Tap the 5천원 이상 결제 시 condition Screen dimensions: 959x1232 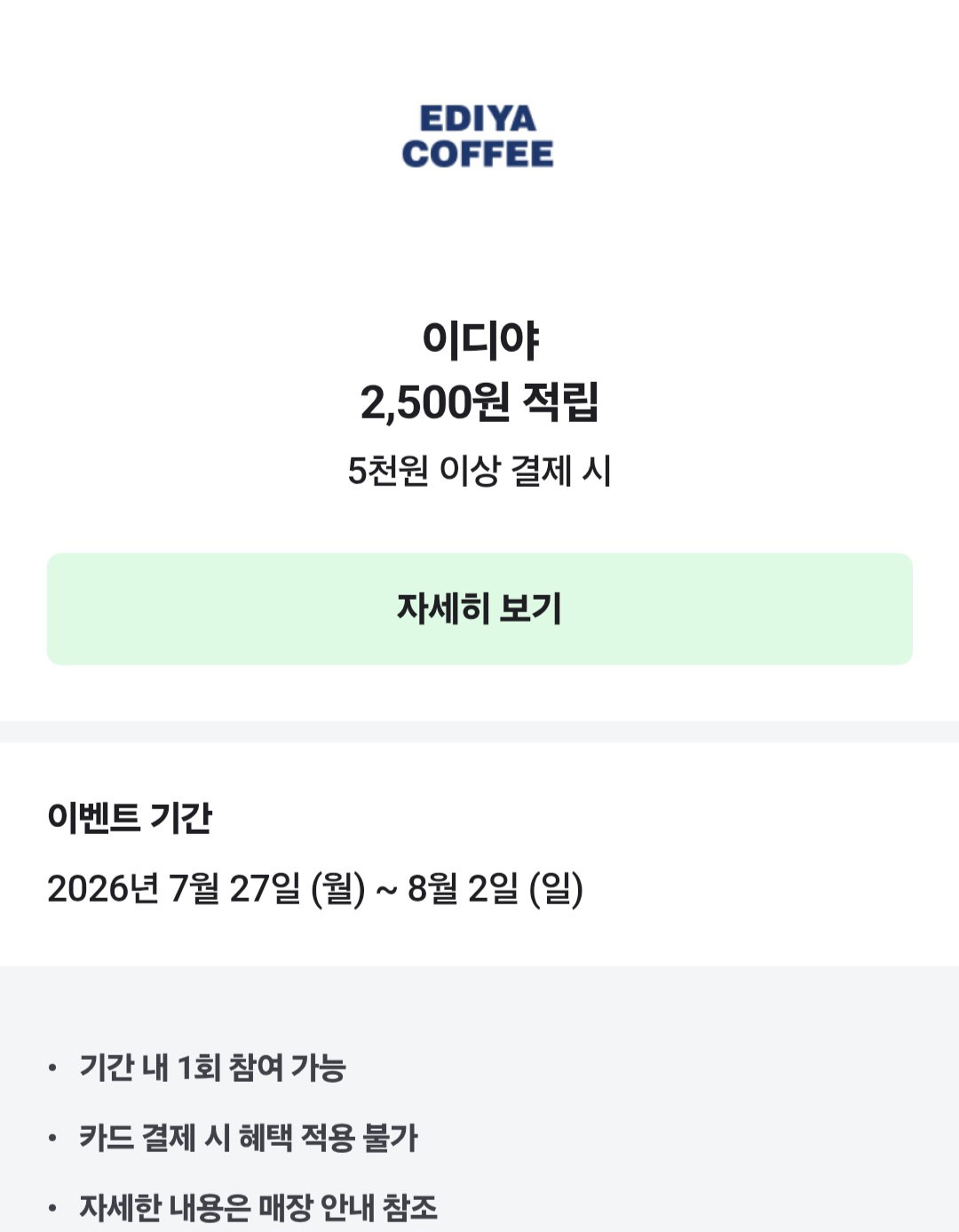(479, 471)
